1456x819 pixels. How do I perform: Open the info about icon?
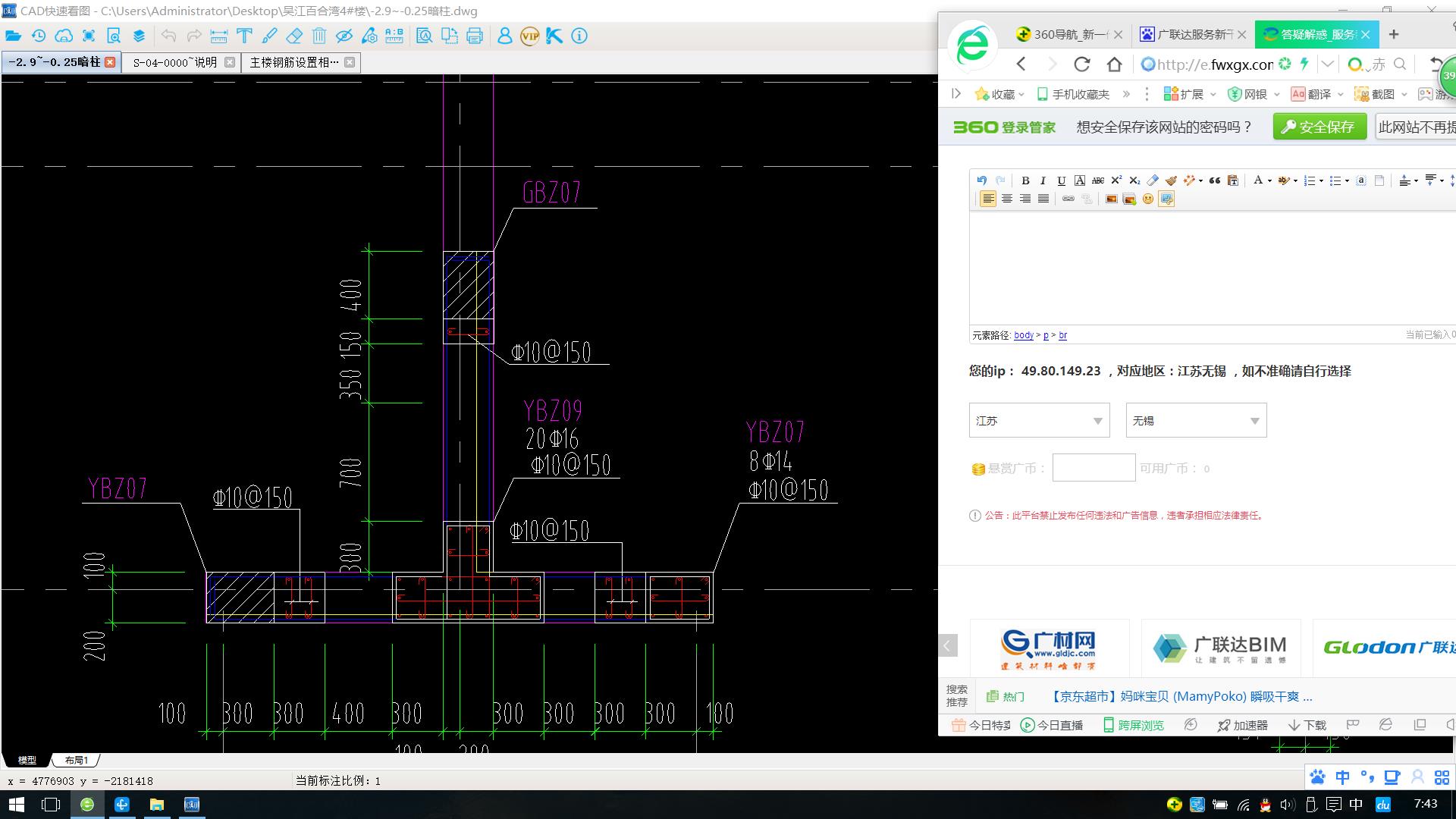pyautogui.click(x=579, y=36)
